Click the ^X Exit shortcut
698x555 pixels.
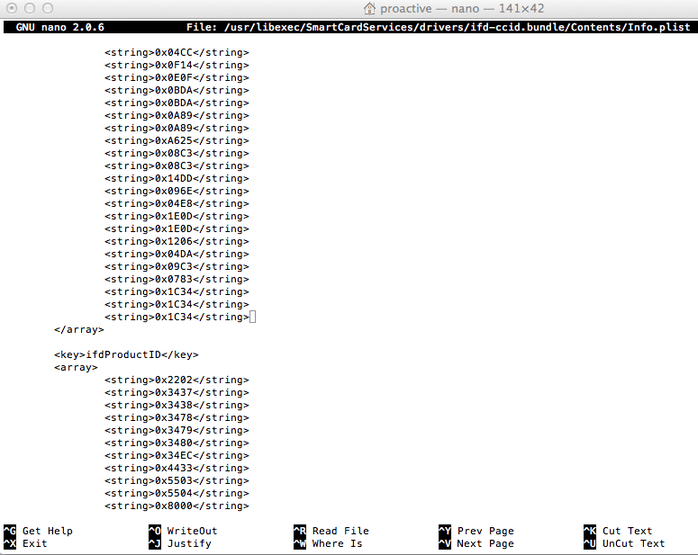(25, 543)
